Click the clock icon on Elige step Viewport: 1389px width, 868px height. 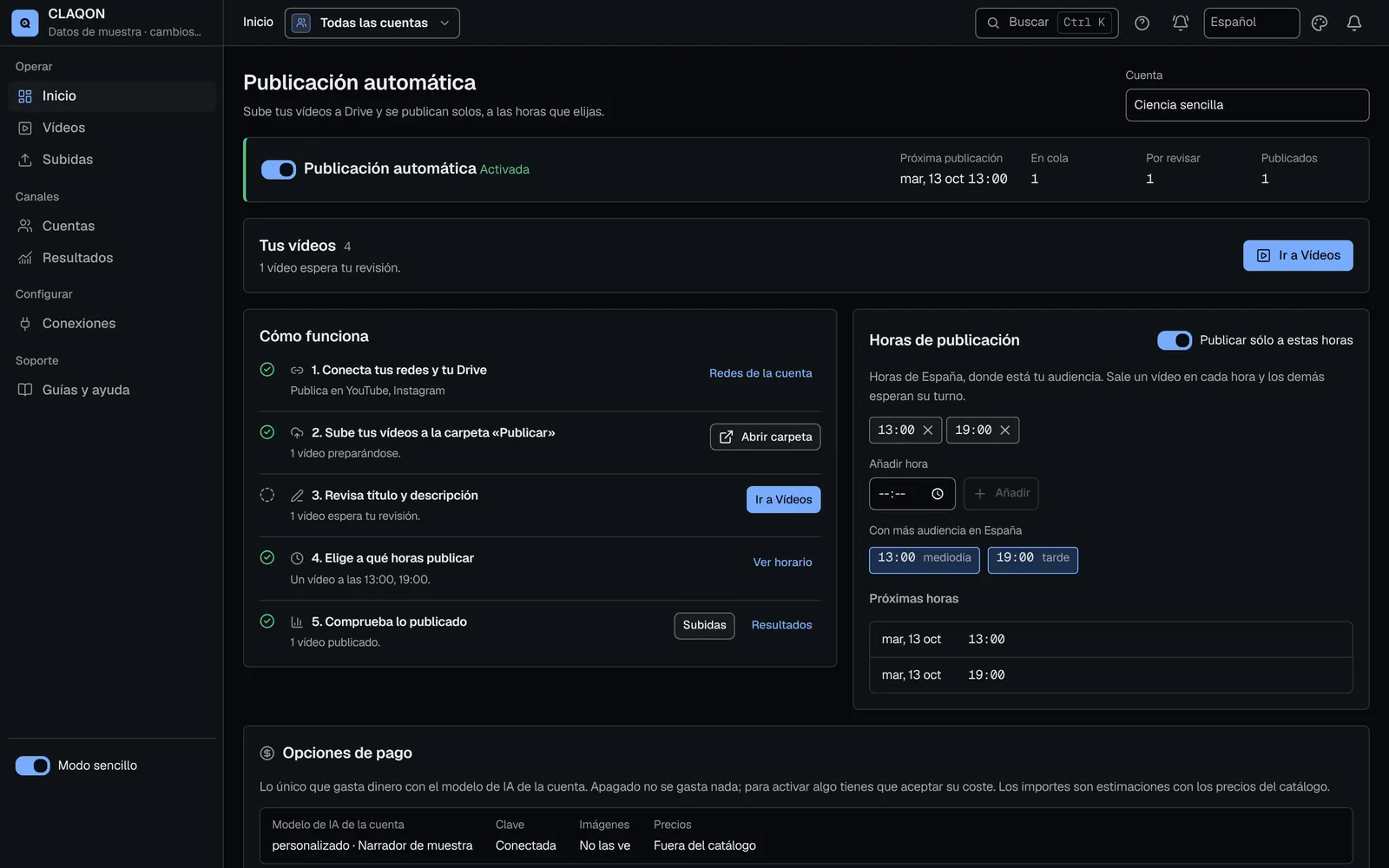click(297, 559)
